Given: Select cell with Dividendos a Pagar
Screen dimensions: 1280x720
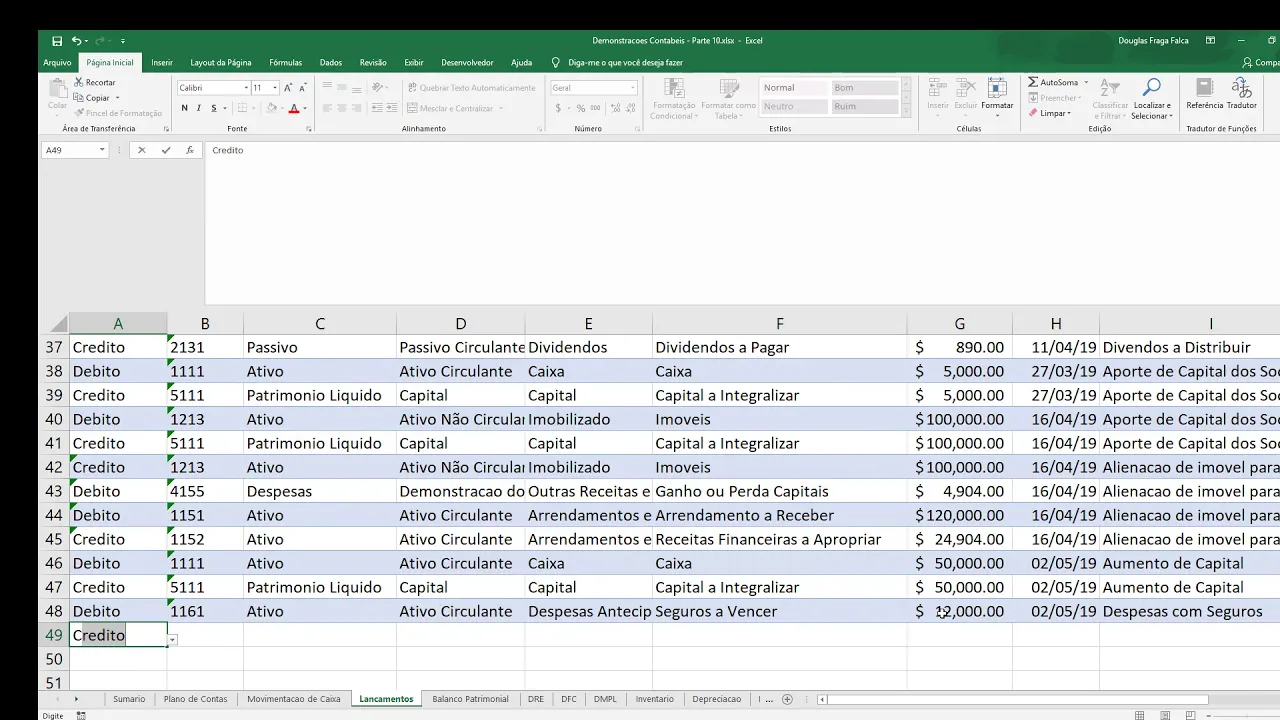Looking at the screenshot, I should coord(780,347).
